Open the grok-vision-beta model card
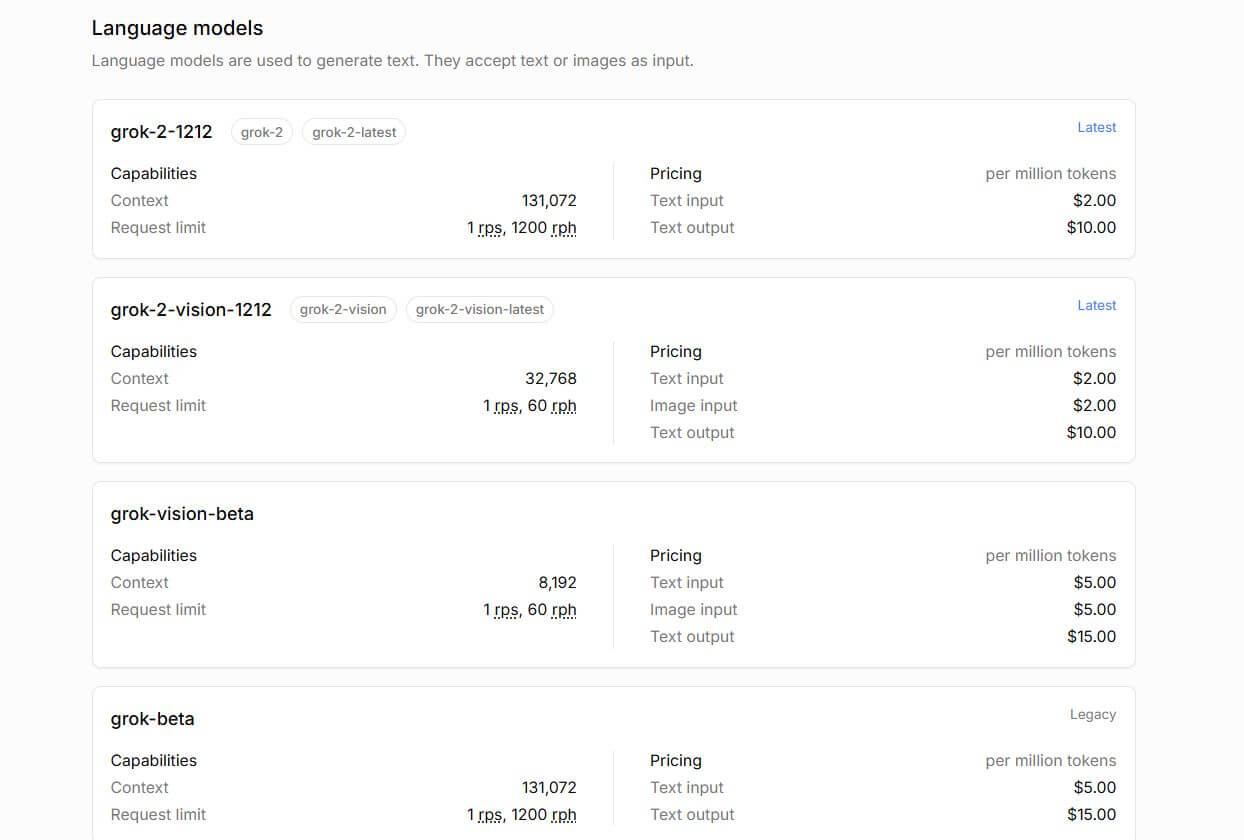Viewport: 1244px width, 840px height. (182, 513)
